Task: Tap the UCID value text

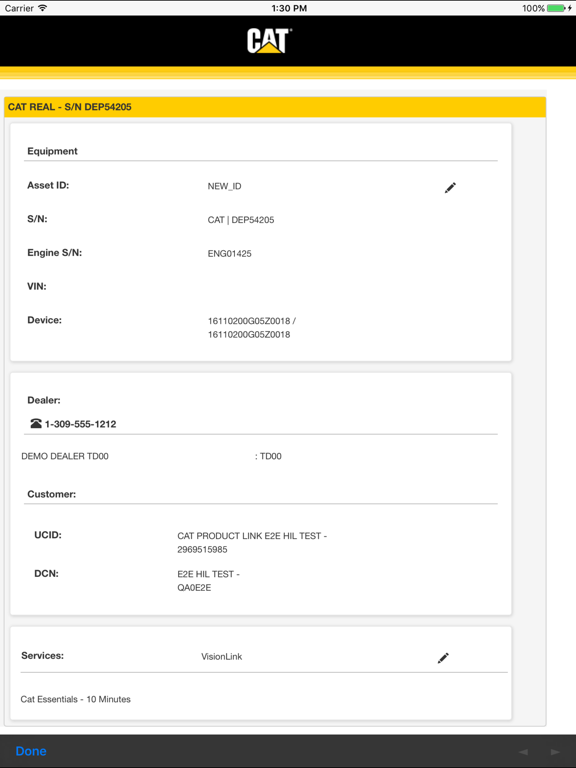Action: click(x=252, y=543)
